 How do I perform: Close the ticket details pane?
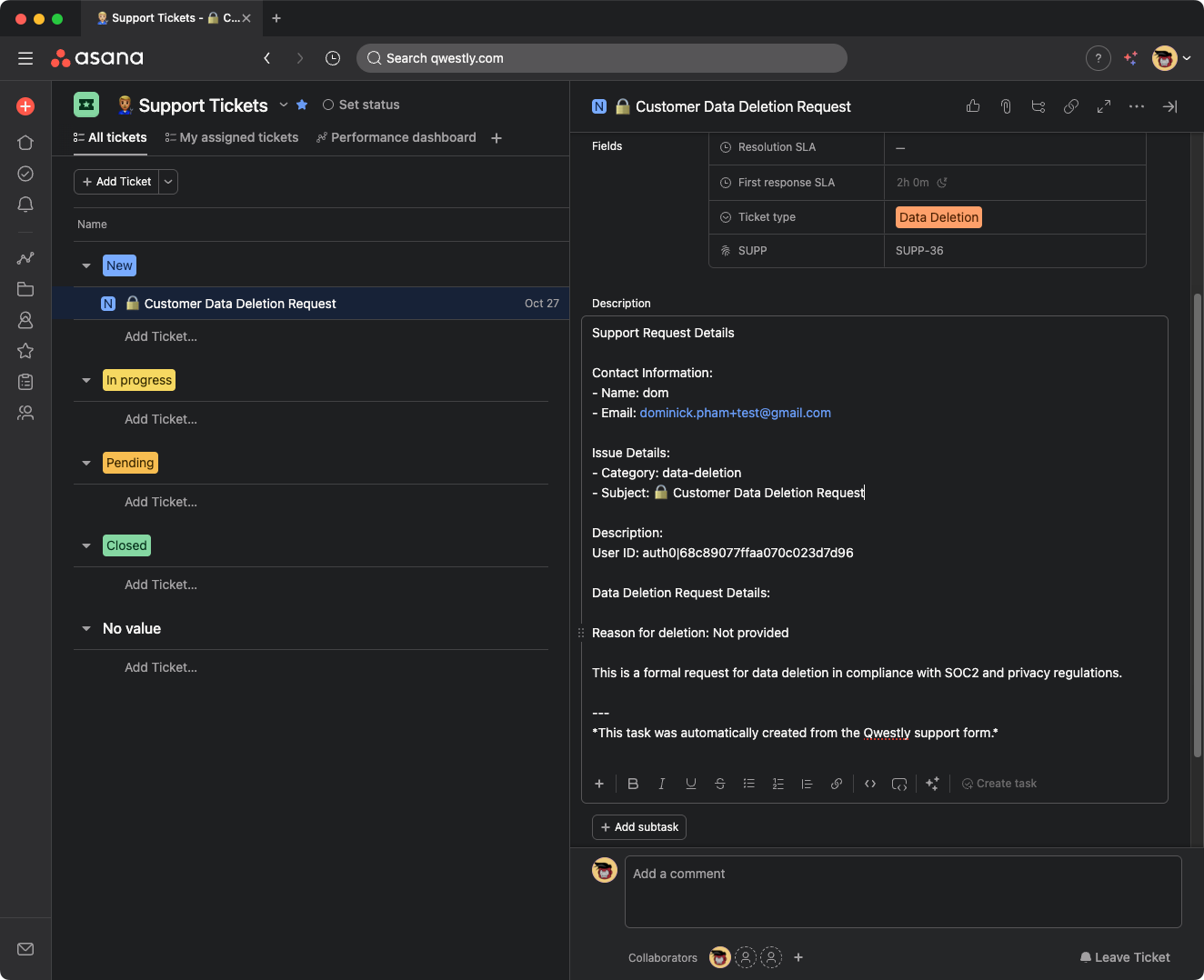(x=1170, y=106)
